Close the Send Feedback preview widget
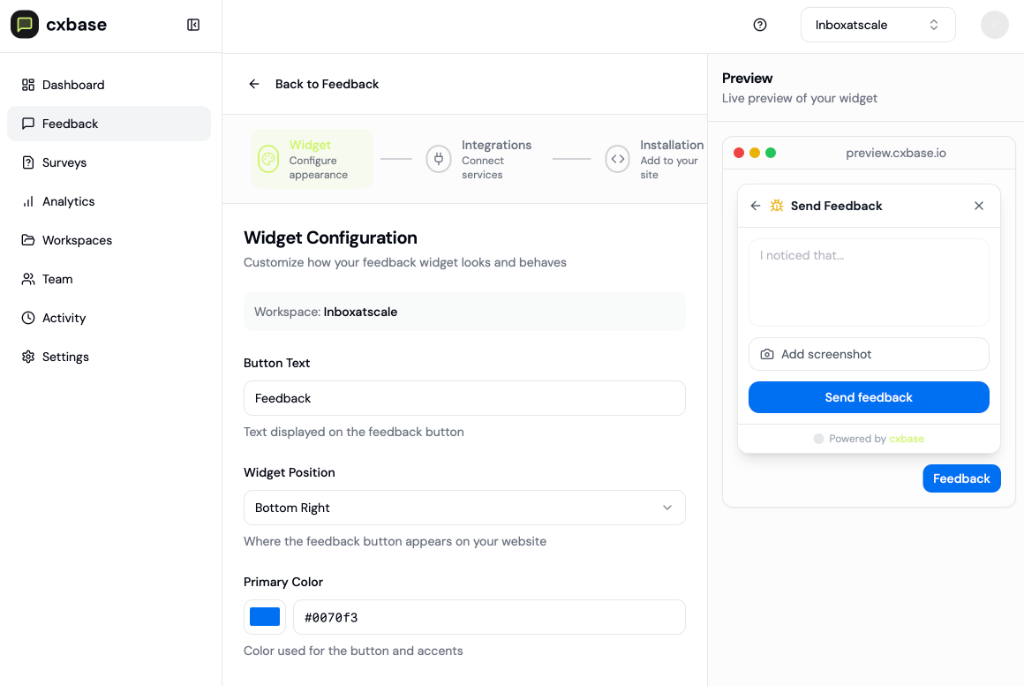The width and height of the screenshot is (1024, 686). coord(978,205)
